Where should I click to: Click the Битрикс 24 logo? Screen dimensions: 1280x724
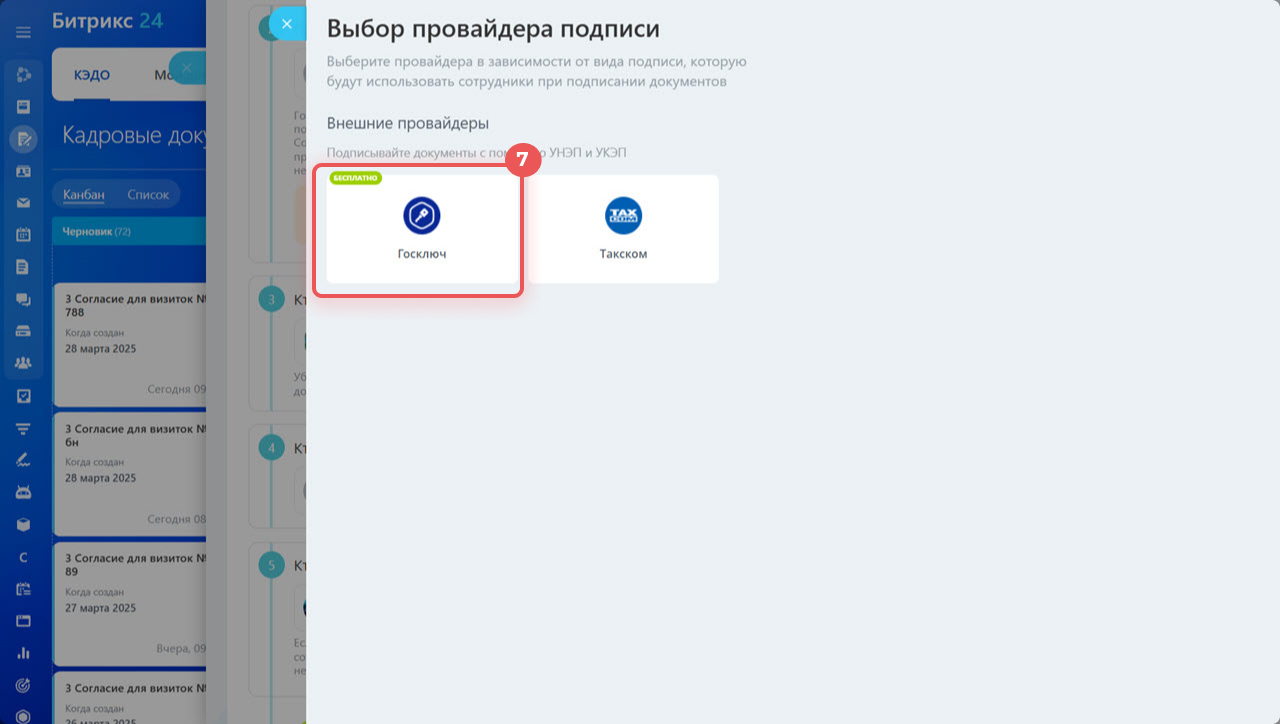click(x=108, y=20)
